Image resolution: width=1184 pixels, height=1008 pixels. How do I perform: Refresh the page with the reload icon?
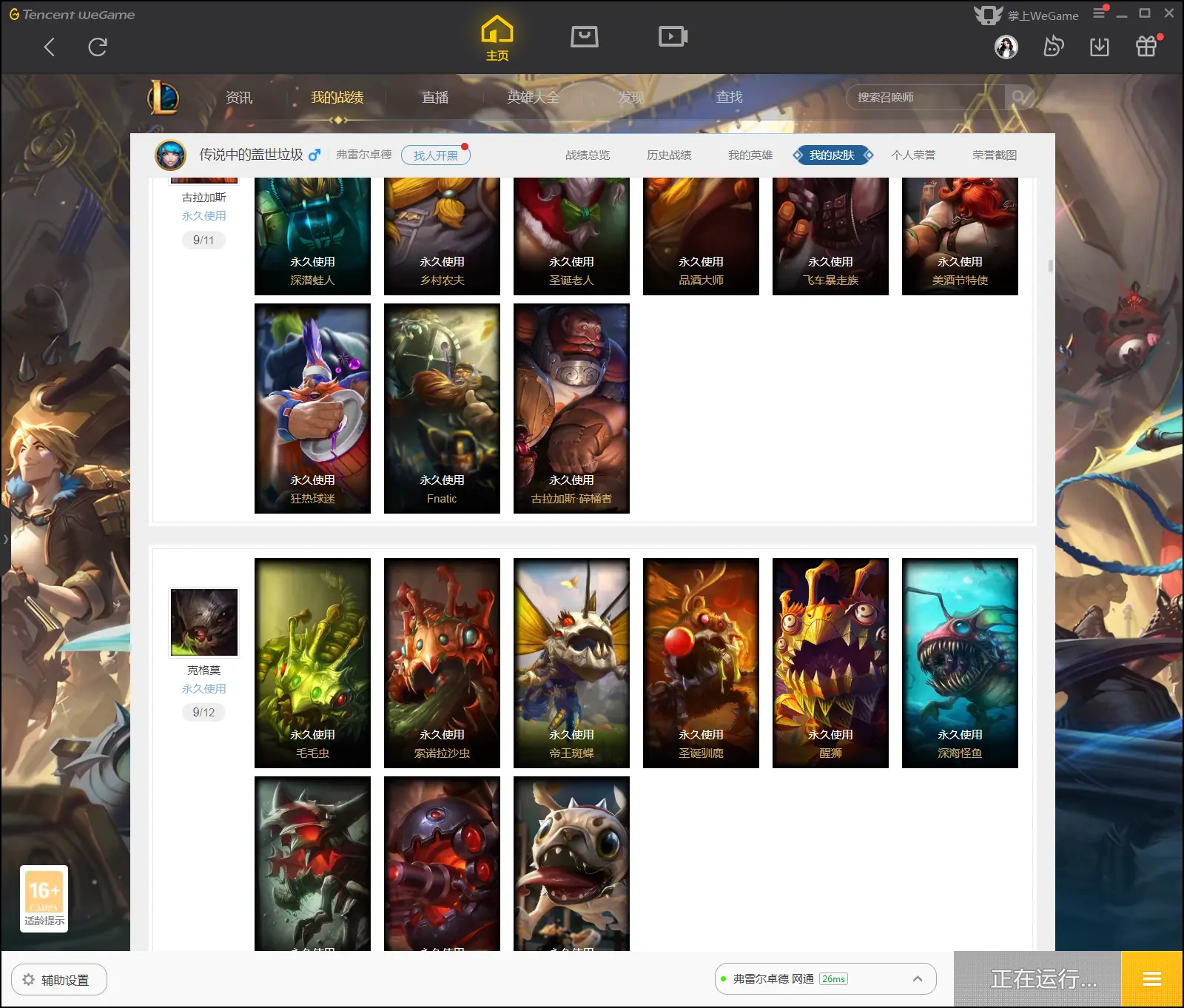coord(98,47)
